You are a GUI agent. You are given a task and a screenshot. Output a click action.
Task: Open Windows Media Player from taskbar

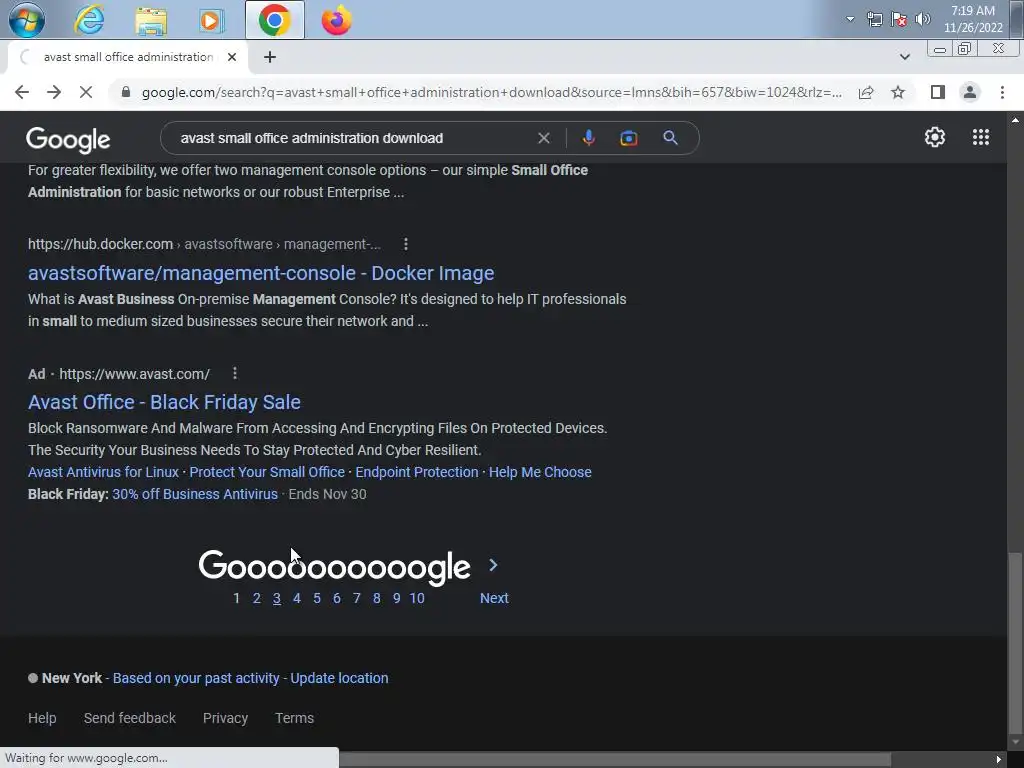click(211, 20)
